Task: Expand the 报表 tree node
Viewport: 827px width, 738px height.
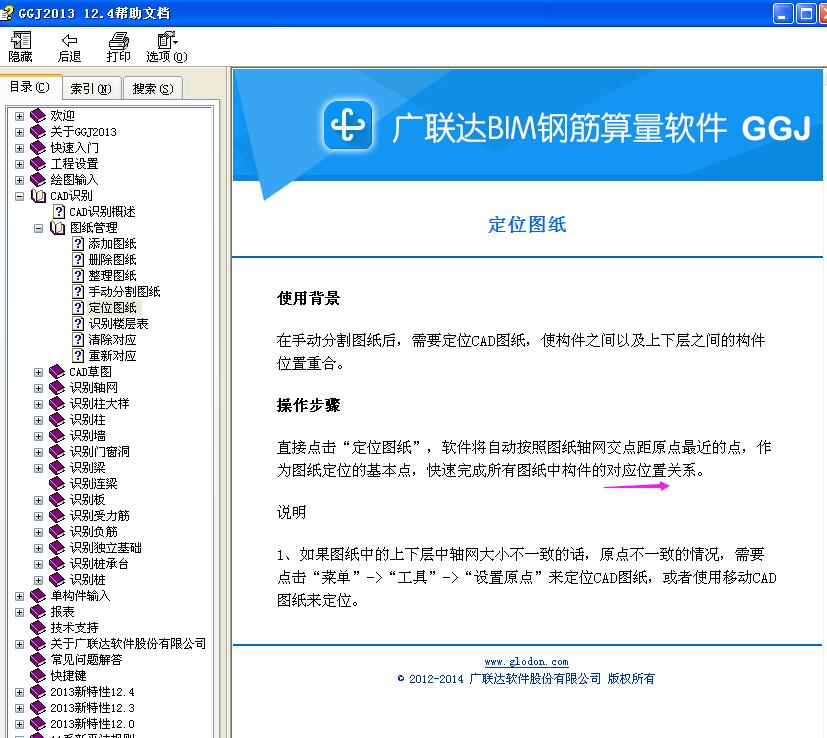Action: point(20,612)
